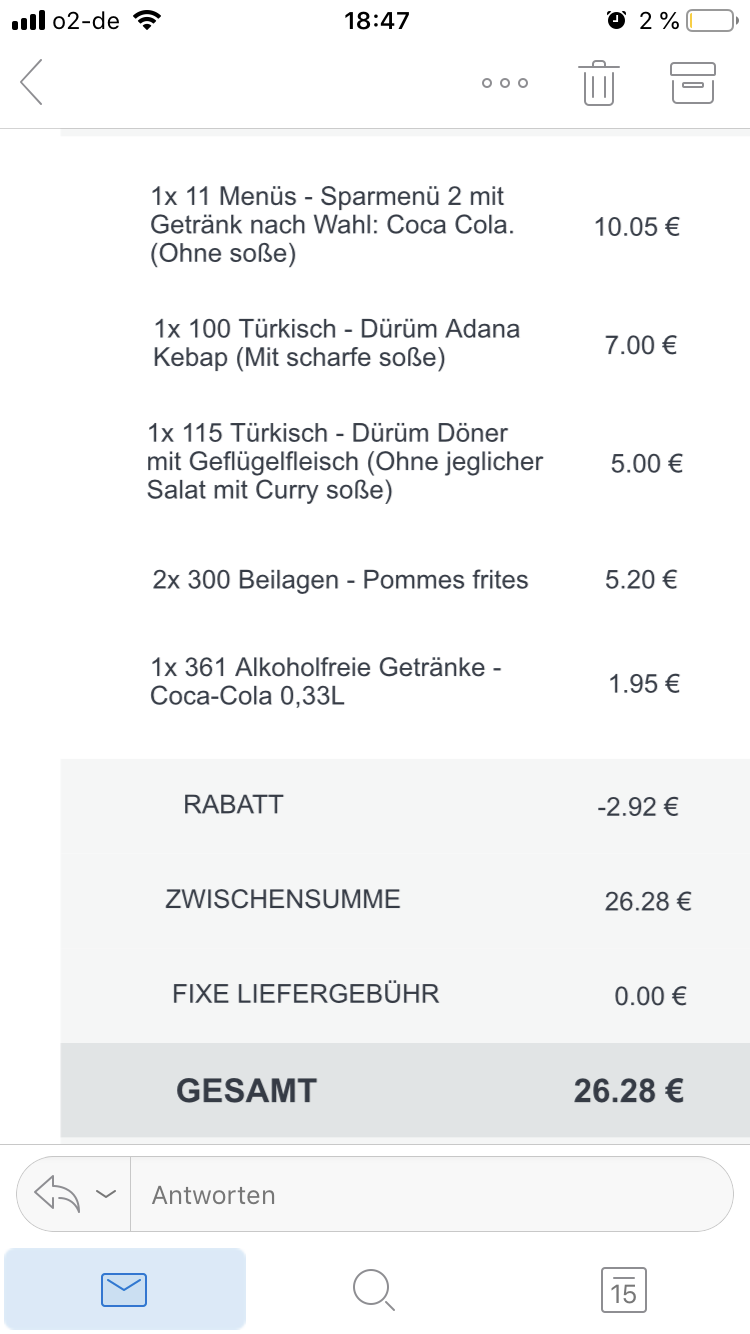Tap the reply arrow icon
The image size is (750, 1334).
click(57, 1194)
